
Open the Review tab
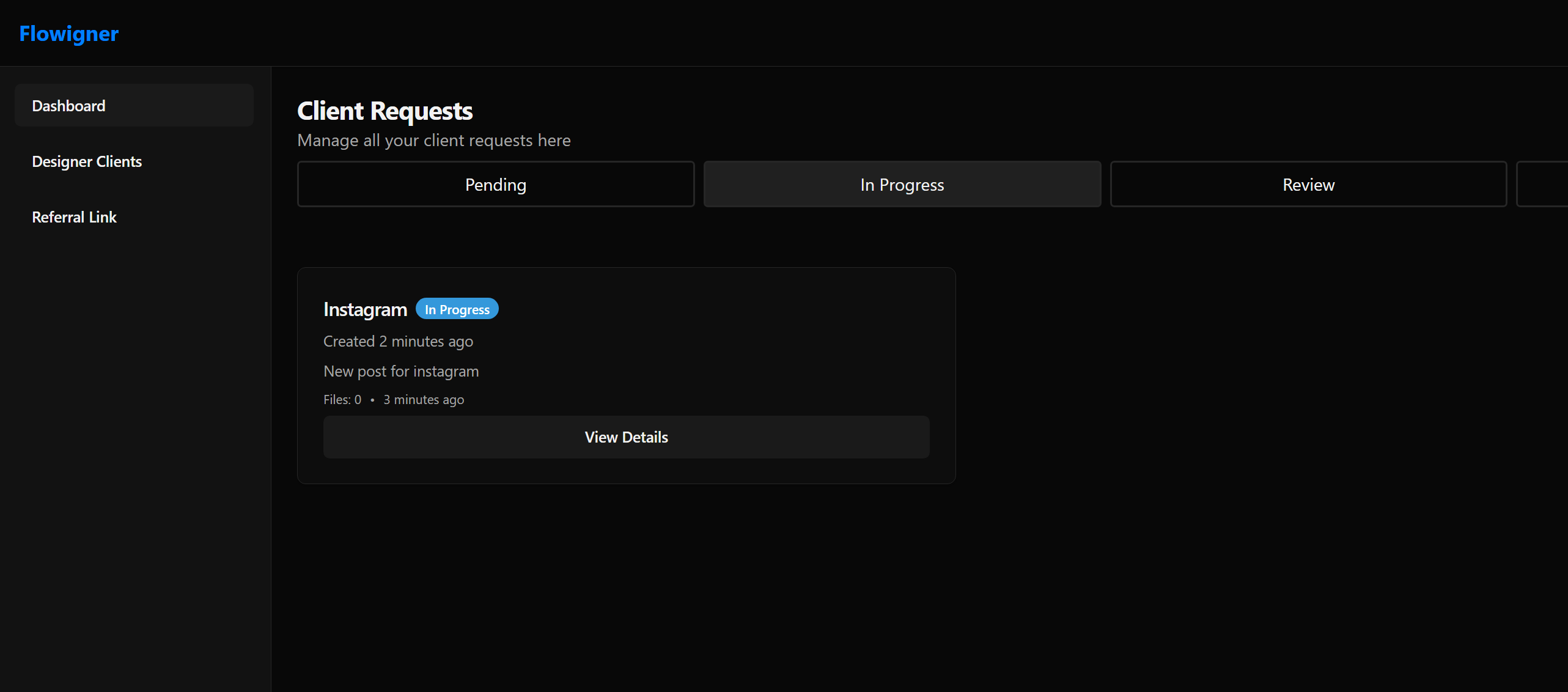click(1308, 184)
